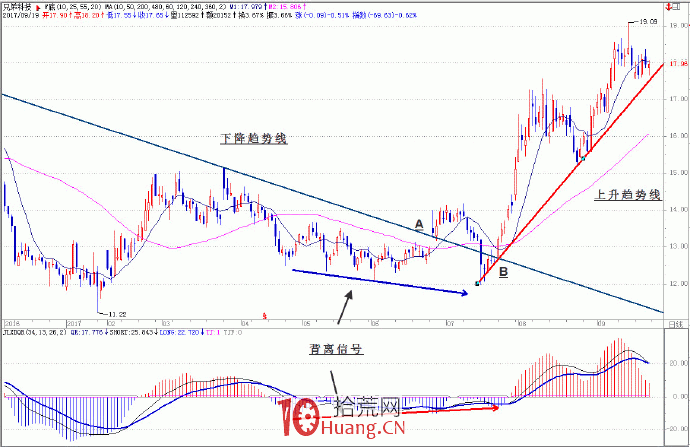Click the stock name 兄弟科技 in the header
The width and height of the screenshot is (690, 447).
tap(17, 7)
